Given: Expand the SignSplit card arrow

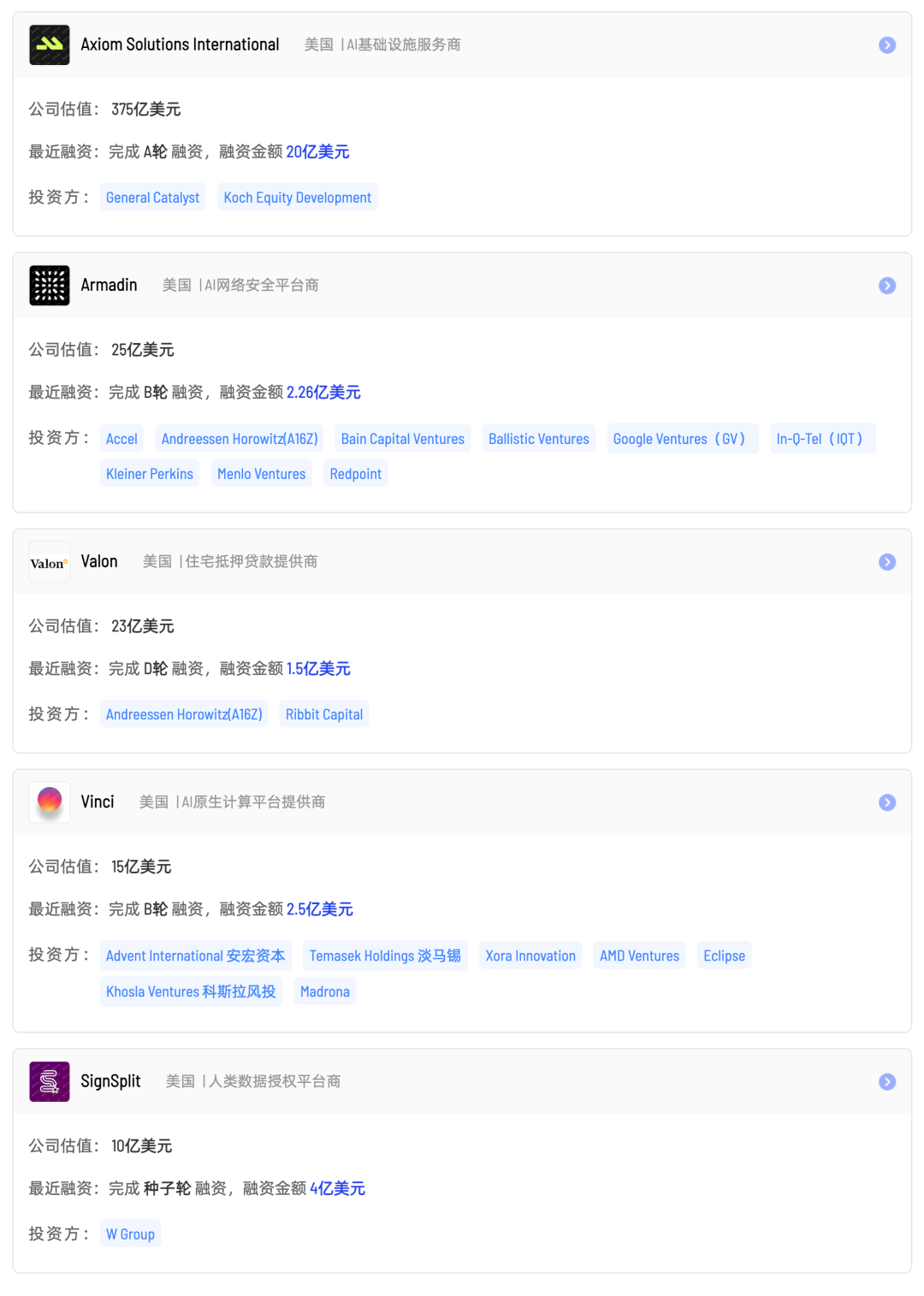Looking at the screenshot, I should (x=887, y=1082).
